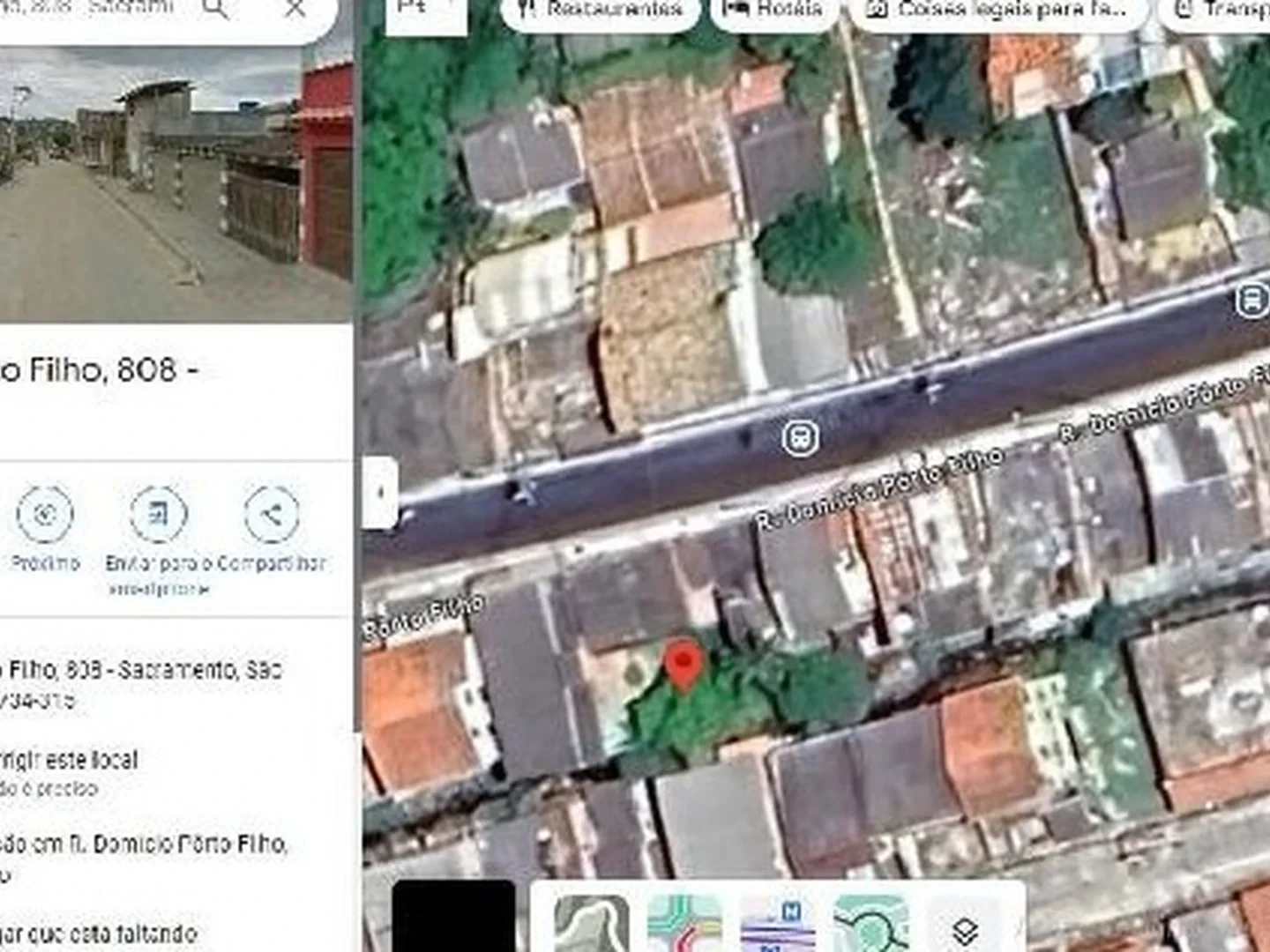Click the 'Pôrto Filho' label at the map's left
Screen dimensions: 1270x952
(424, 617)
